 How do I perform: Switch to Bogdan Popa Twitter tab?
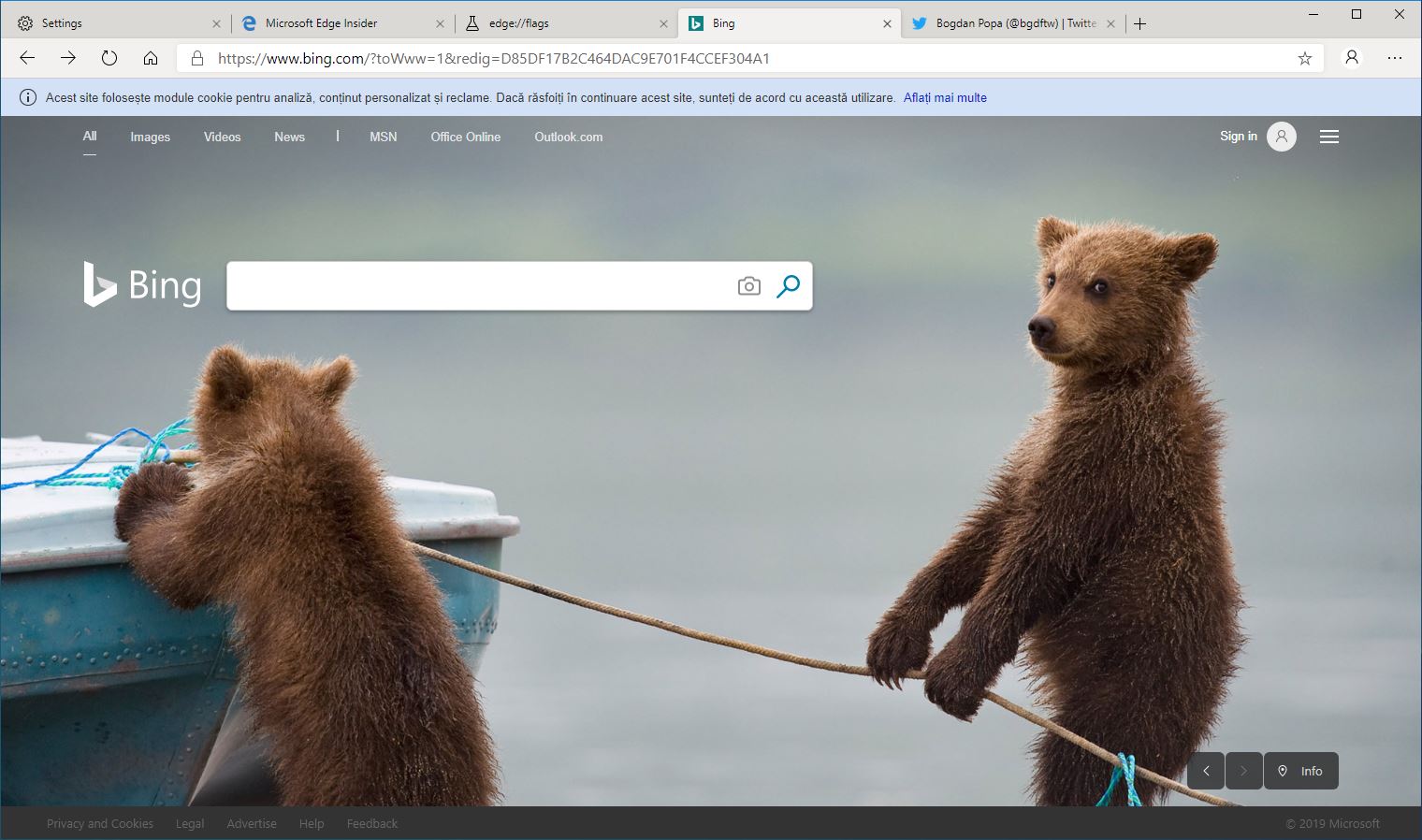1014,23
